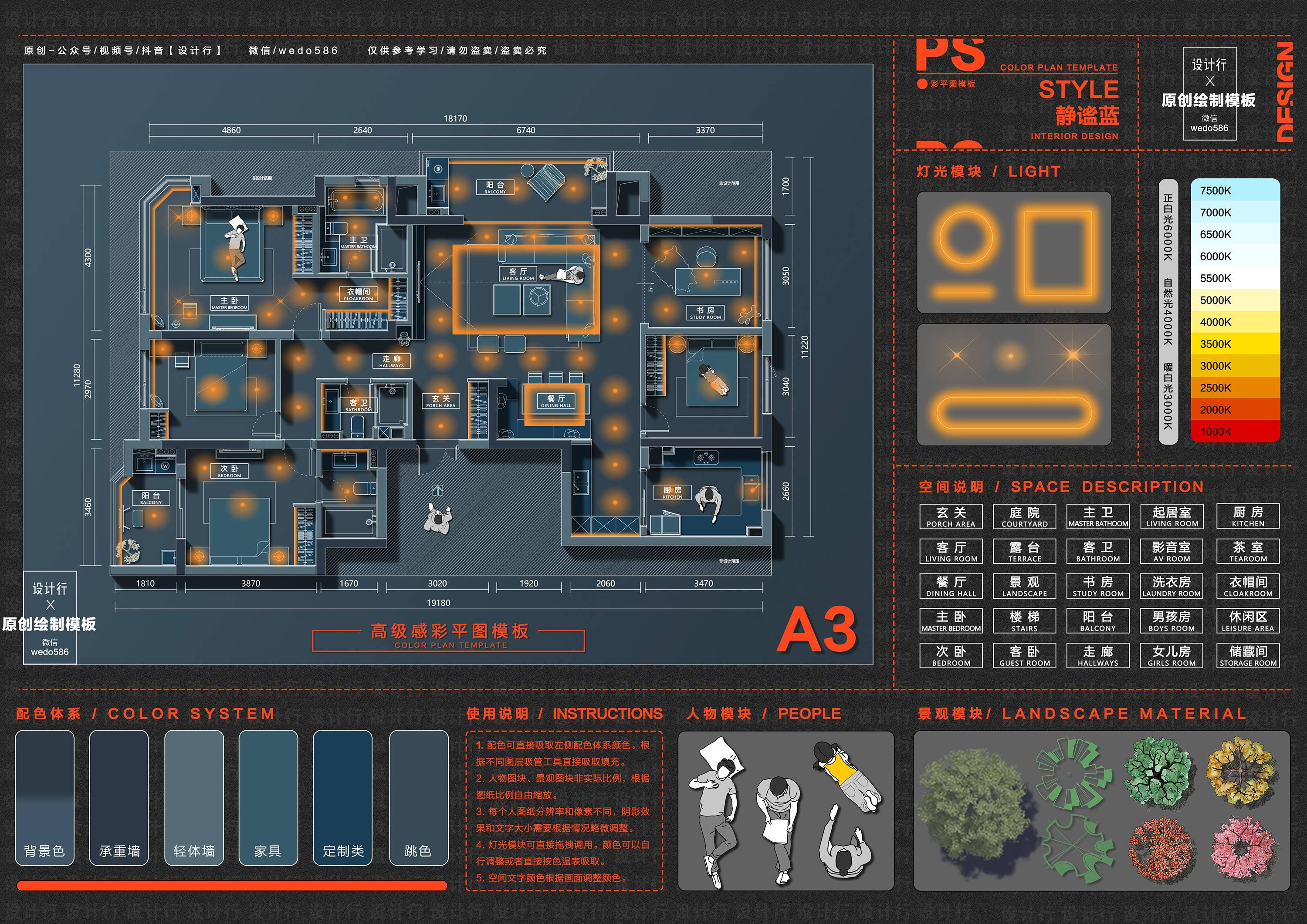Select the ring-shaped glowing light in the light module

[966, 238]
